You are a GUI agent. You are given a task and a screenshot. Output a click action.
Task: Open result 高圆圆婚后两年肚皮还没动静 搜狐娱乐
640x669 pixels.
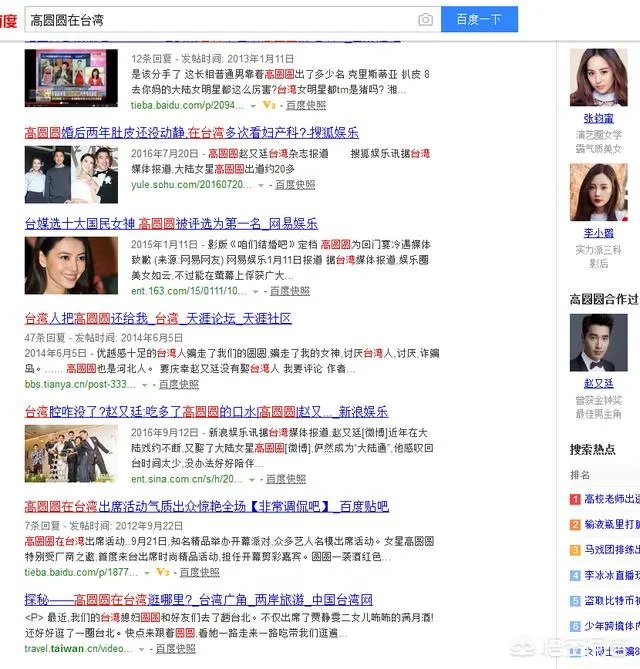(192, 133)
